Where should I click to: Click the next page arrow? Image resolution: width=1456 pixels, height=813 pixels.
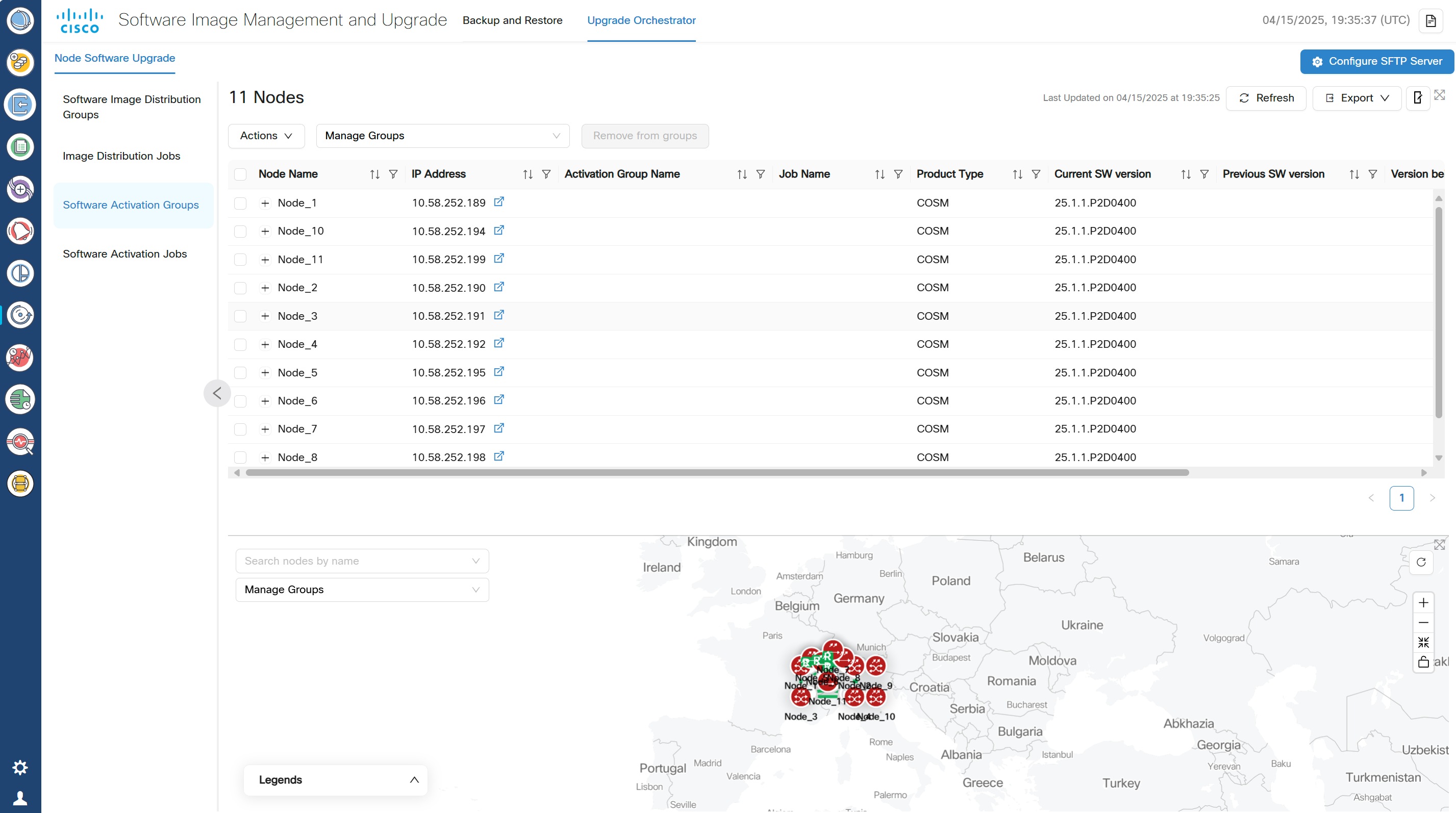(x=1432, y=498)
